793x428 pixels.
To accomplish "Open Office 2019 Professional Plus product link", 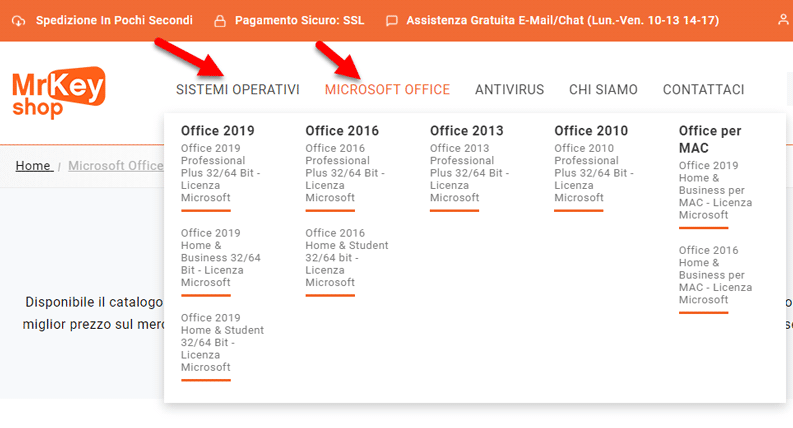I will [x=221, y=173].
